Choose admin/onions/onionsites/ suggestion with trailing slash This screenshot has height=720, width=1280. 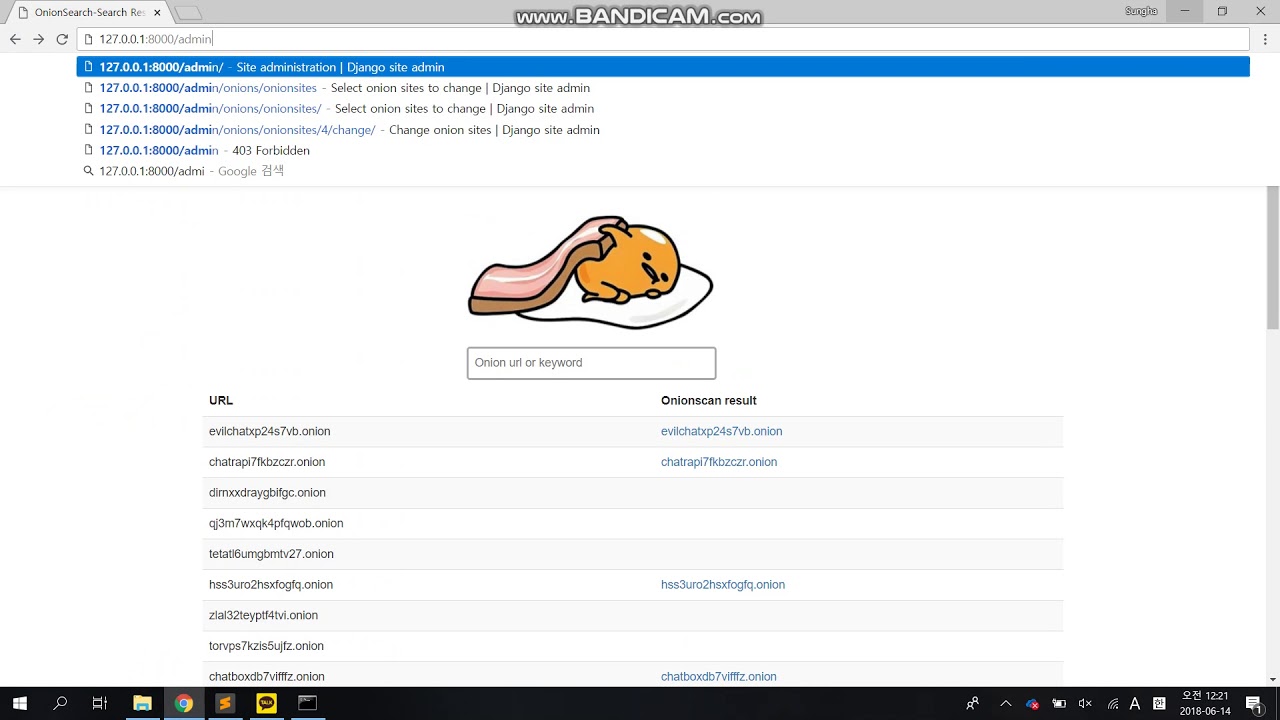point(663,109)
